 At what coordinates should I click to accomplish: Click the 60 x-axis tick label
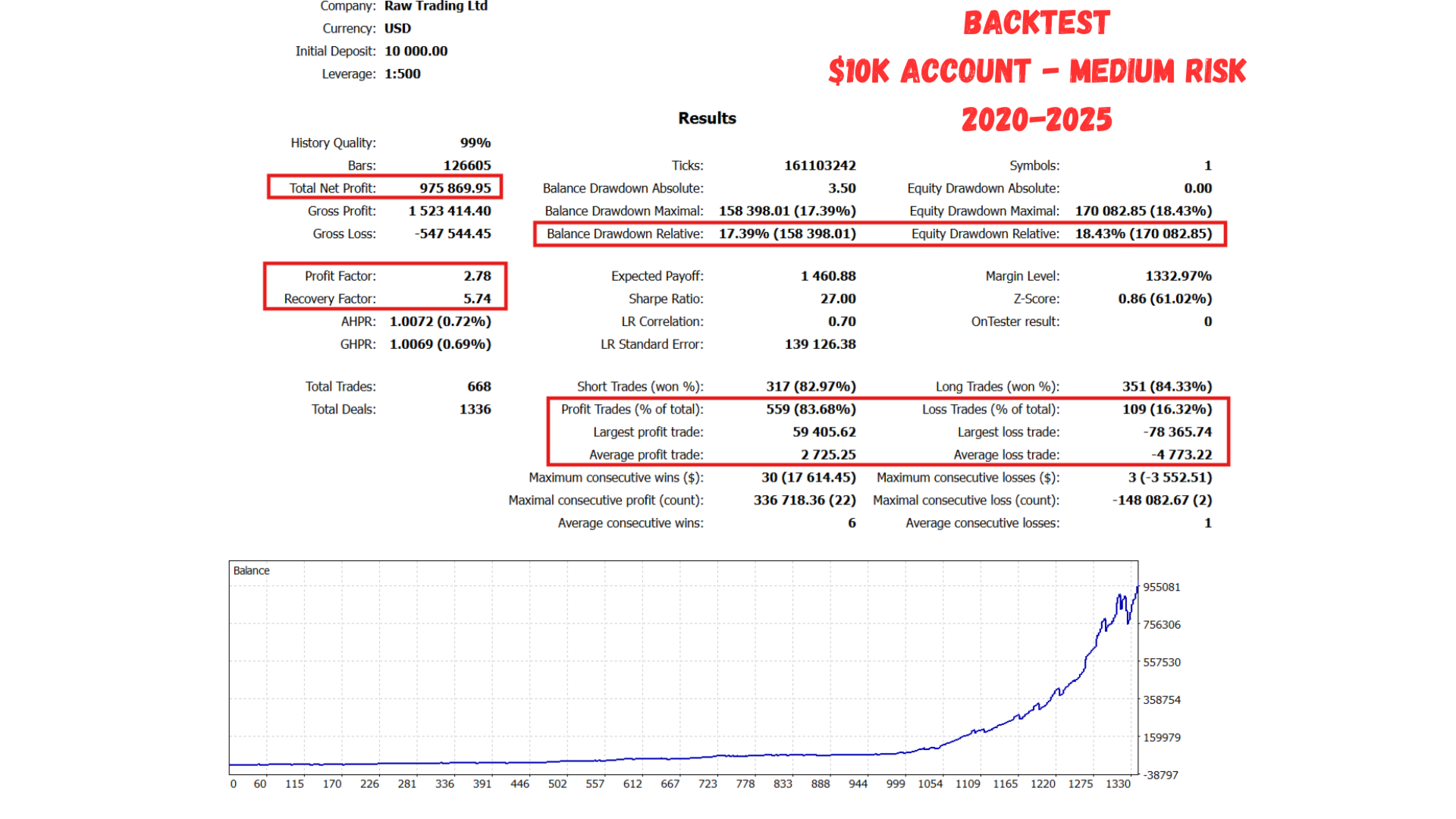click(260, 784)
